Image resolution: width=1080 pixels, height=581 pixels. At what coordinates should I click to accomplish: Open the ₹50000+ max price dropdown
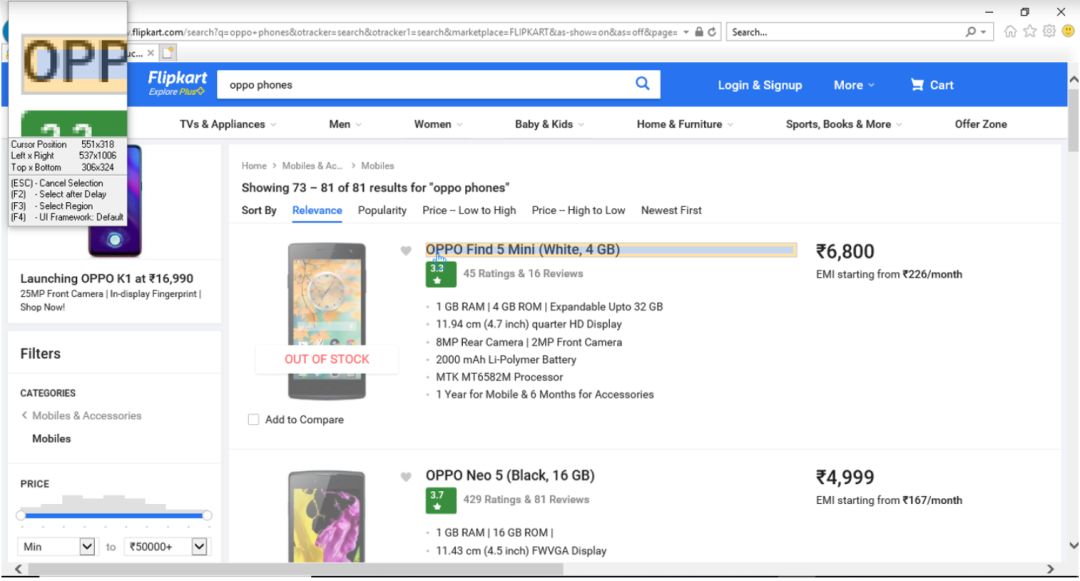(x=165, y=546)
